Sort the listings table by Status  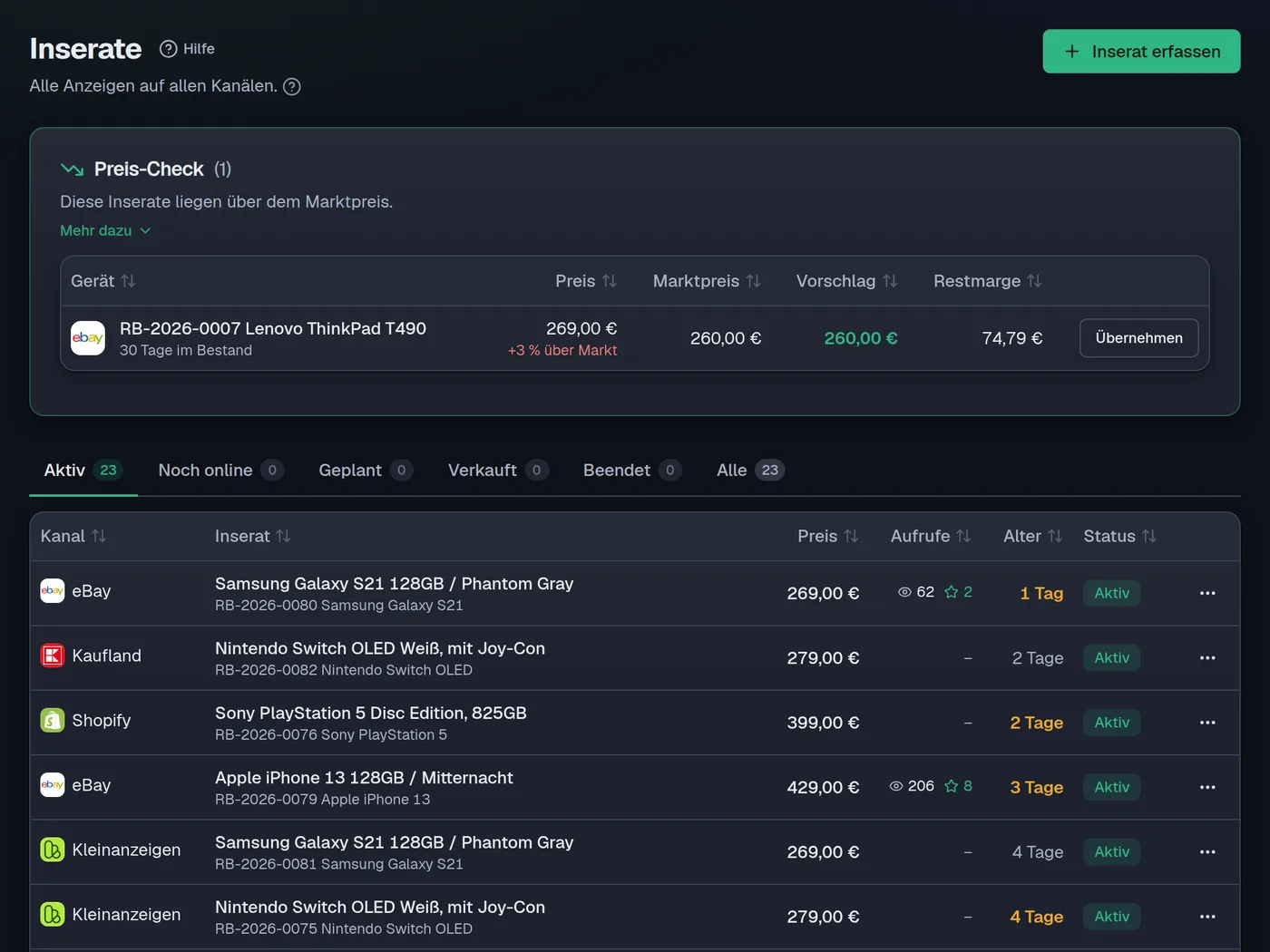coord(1119,537)
